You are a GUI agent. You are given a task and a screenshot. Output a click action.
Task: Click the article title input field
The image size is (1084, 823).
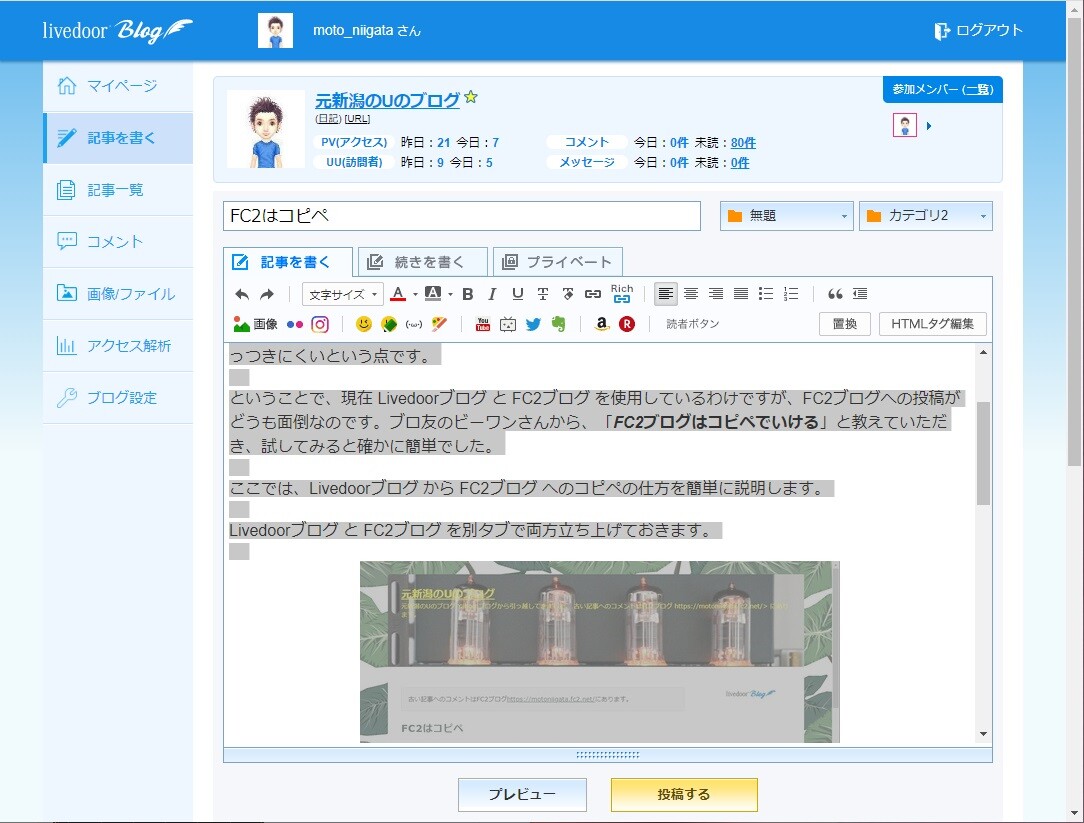coord(461,216)
